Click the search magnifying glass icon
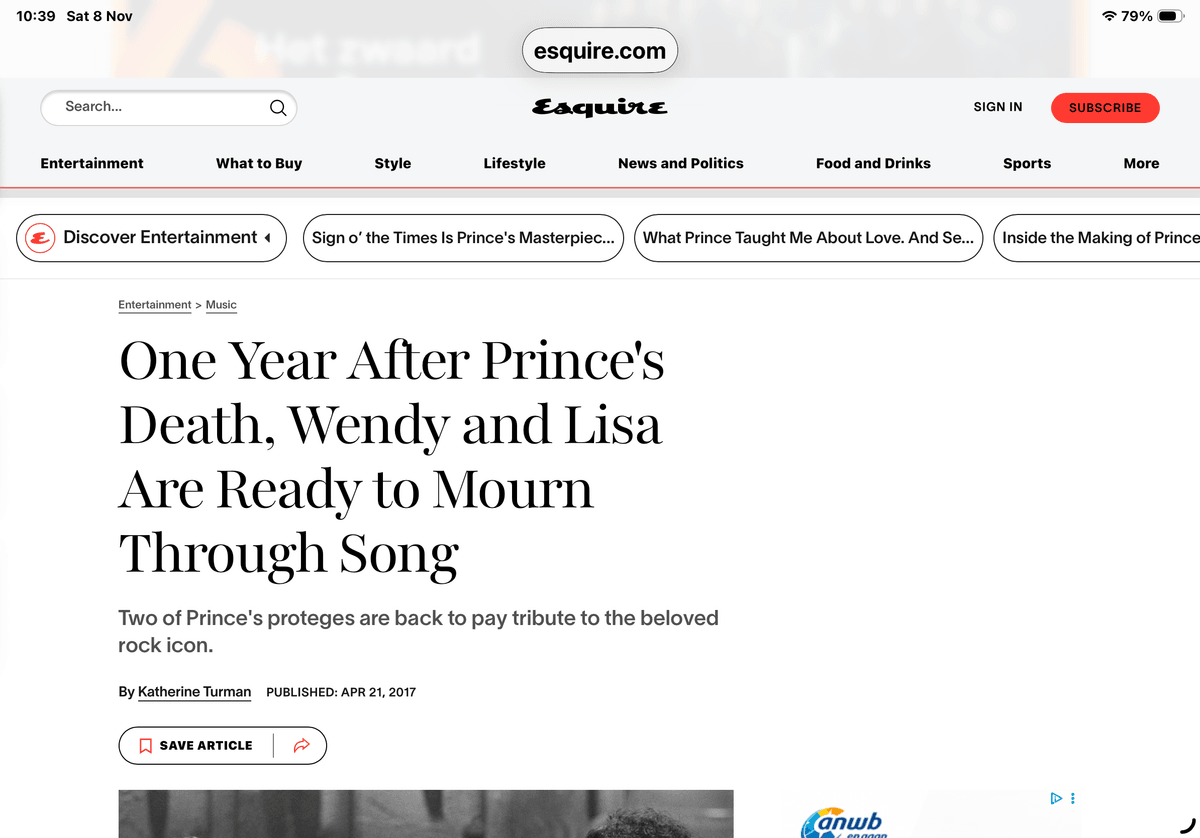The height and width of the screenshot is (838, 1200). pos(278,108)
